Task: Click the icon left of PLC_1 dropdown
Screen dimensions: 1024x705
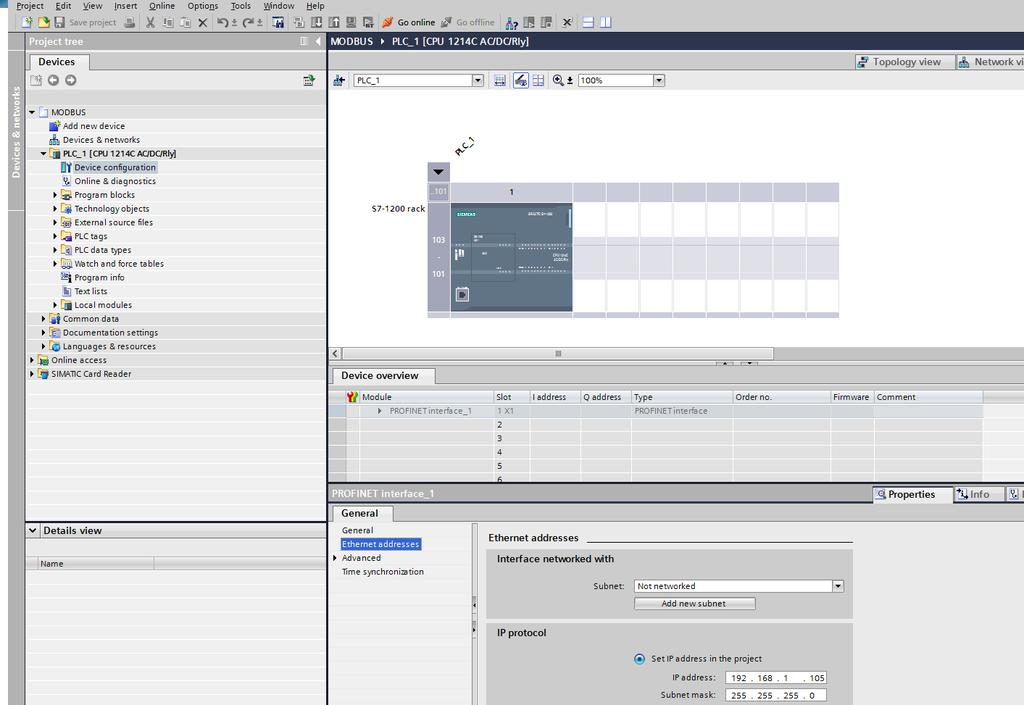Action: (339, 80)
